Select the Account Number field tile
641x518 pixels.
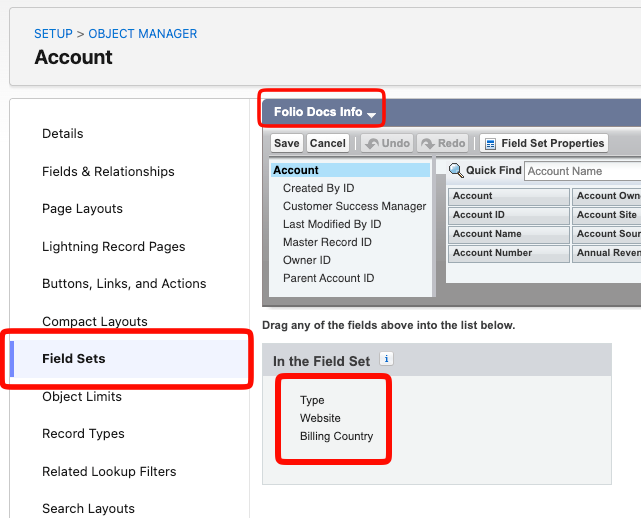(x=509, y=253)
